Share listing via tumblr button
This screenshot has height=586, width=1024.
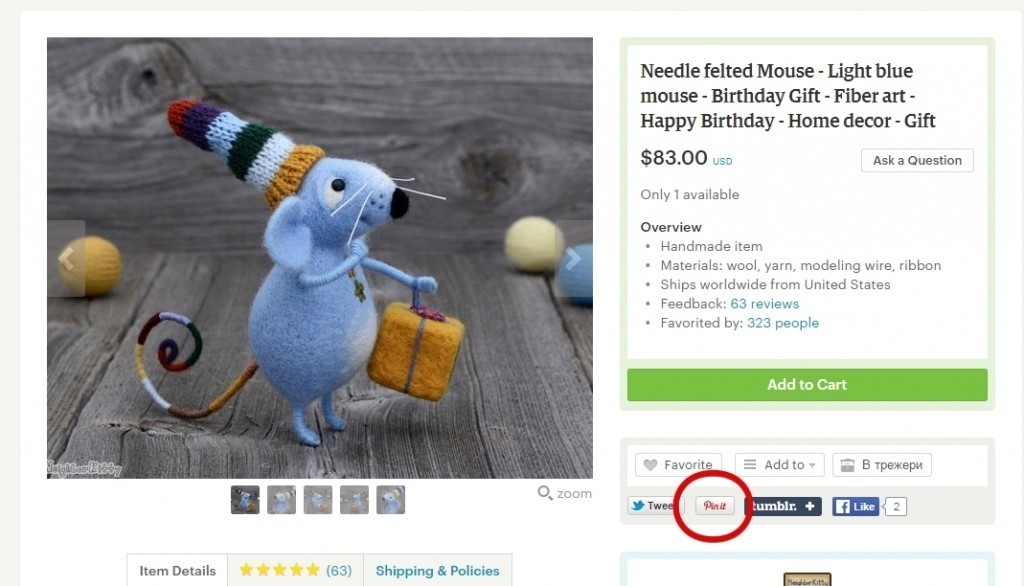(784, 506)
